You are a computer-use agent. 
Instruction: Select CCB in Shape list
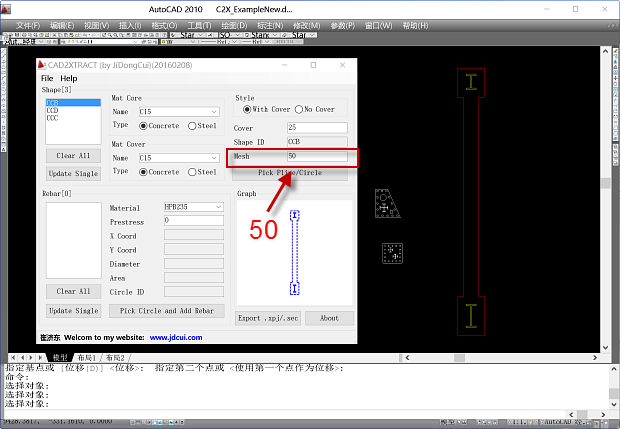click(73, 103)
